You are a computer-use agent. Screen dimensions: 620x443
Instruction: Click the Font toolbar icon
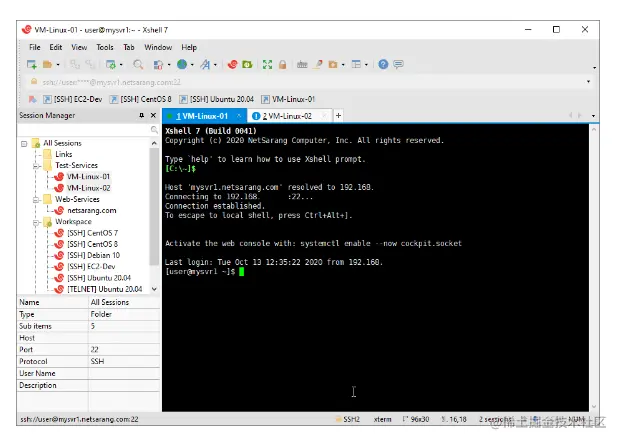(x=205, y=64)
